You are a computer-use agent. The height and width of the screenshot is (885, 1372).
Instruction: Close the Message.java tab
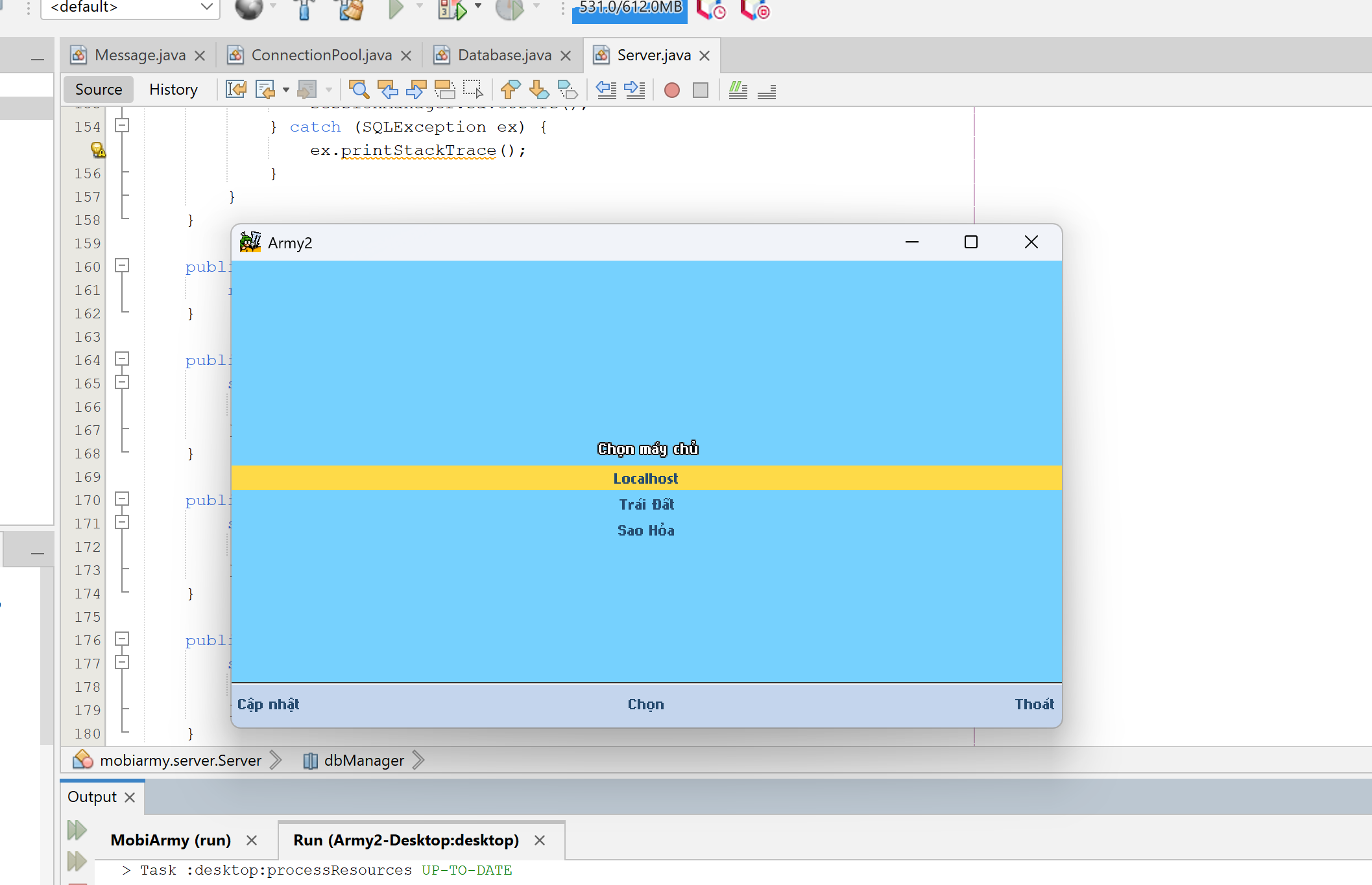(200, 56)
